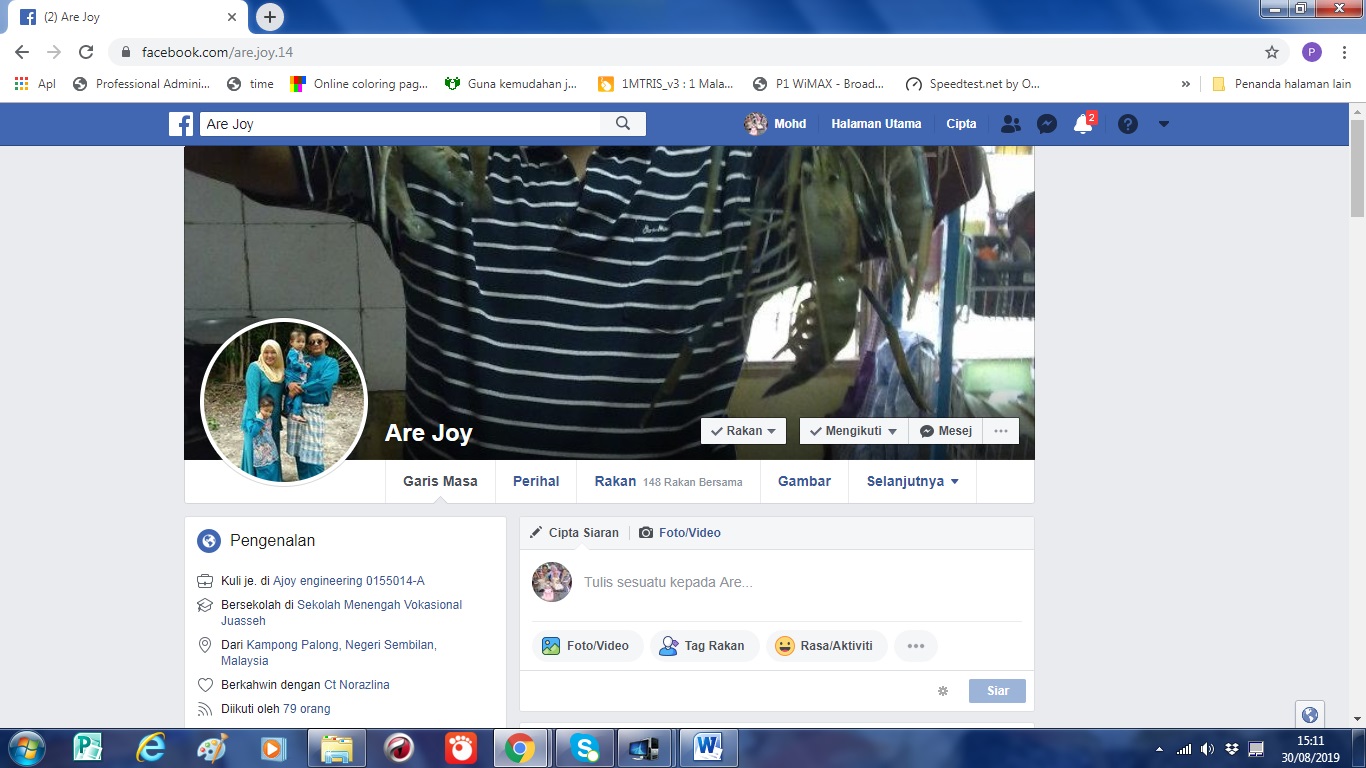Click the Mesej button
This screenshot has width=1366, height=768.
(x=945, y=431)
